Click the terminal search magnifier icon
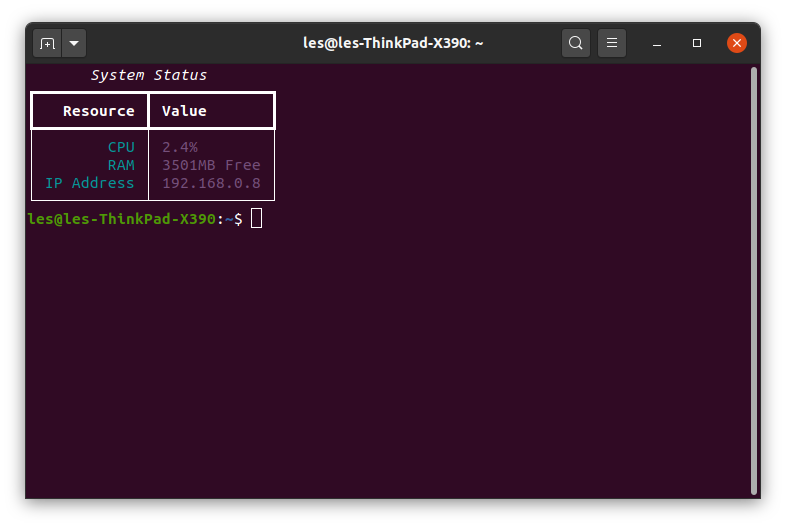The height and width of the screenshot is (527, 786). coord(575,43)
